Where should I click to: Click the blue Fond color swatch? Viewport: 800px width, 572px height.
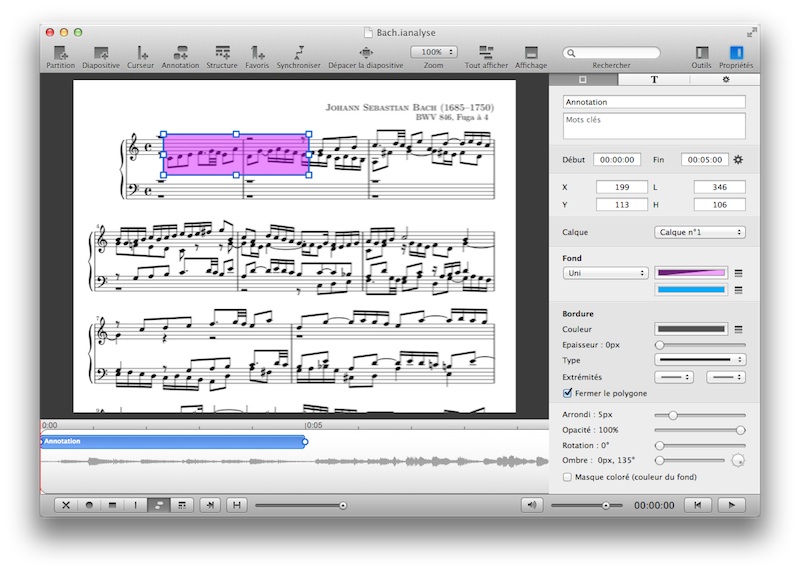tap(691, 290)
